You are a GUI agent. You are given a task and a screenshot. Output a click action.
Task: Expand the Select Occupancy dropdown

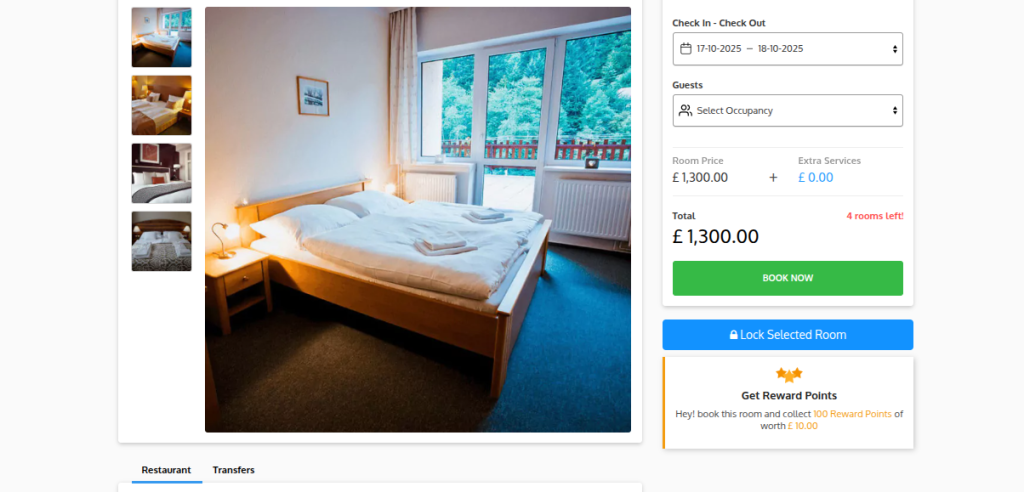coord(788,110)
